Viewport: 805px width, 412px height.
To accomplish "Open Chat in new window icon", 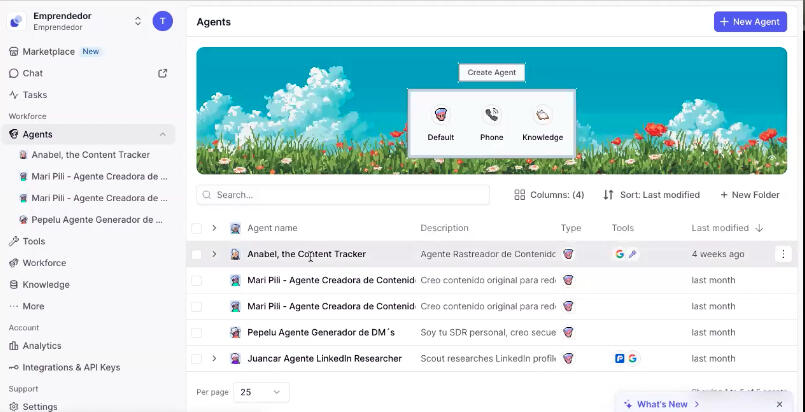I will click(163, 73).
